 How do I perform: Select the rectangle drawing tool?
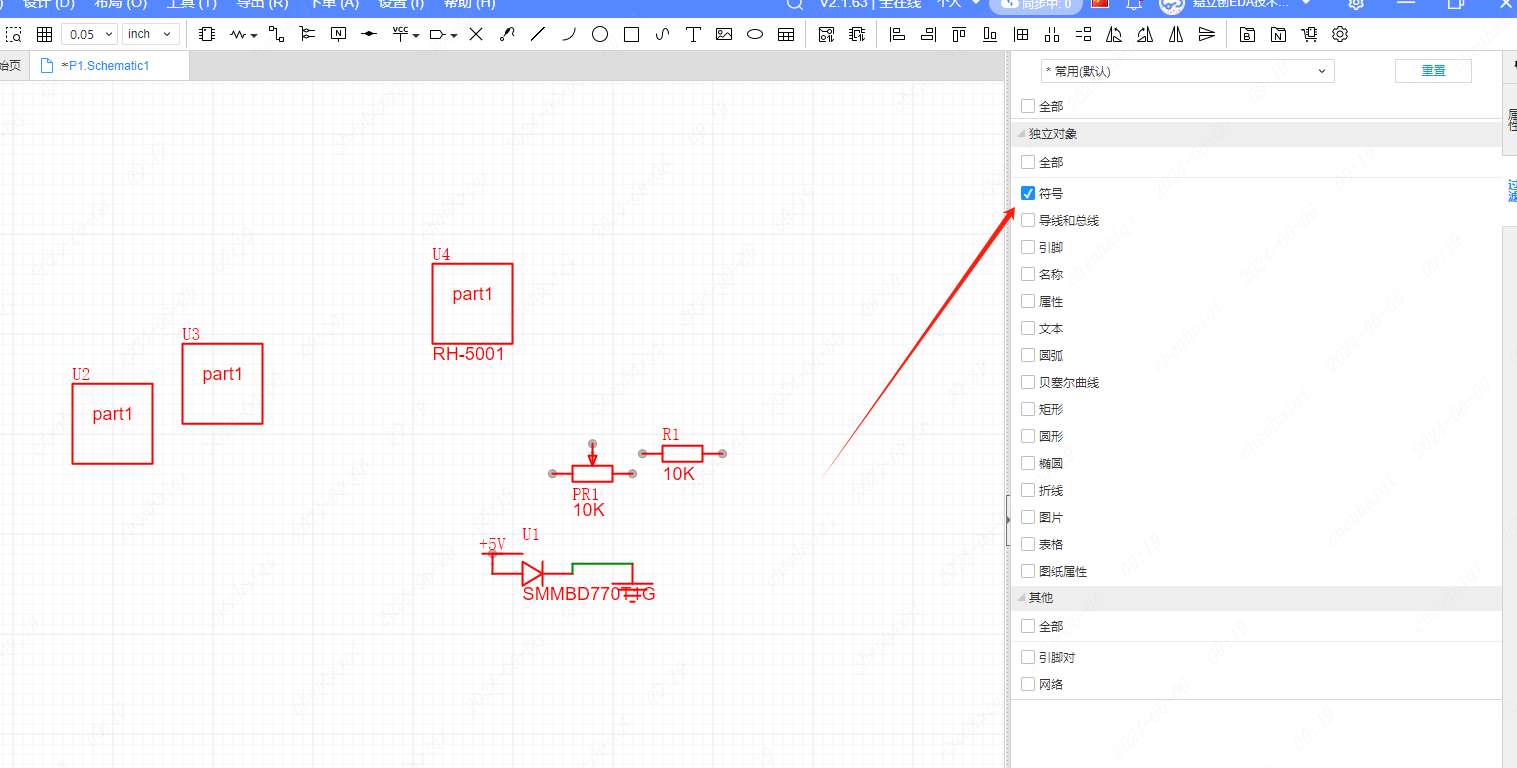point(631,34)
